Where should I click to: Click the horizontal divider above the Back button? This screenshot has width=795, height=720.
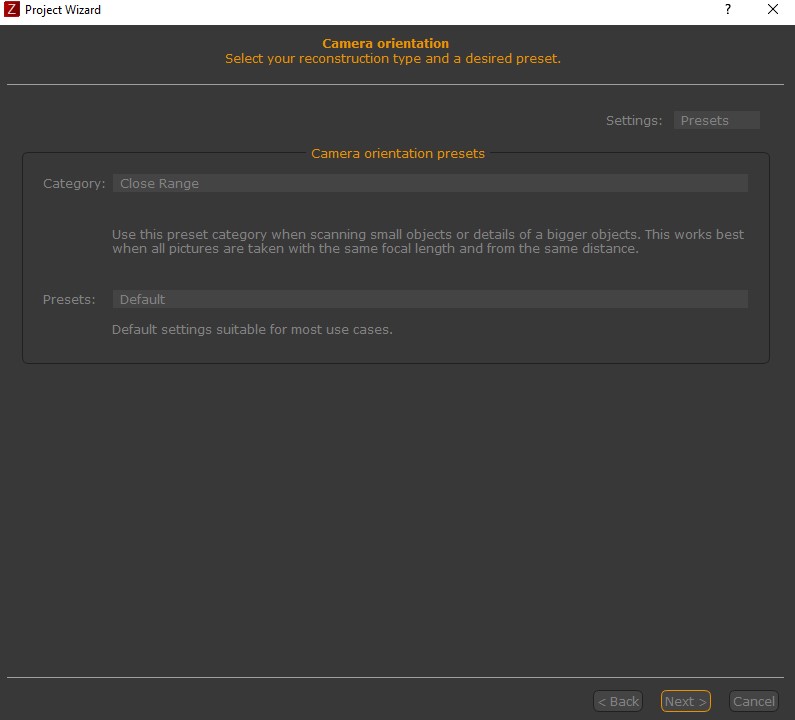tap(397, 677)
